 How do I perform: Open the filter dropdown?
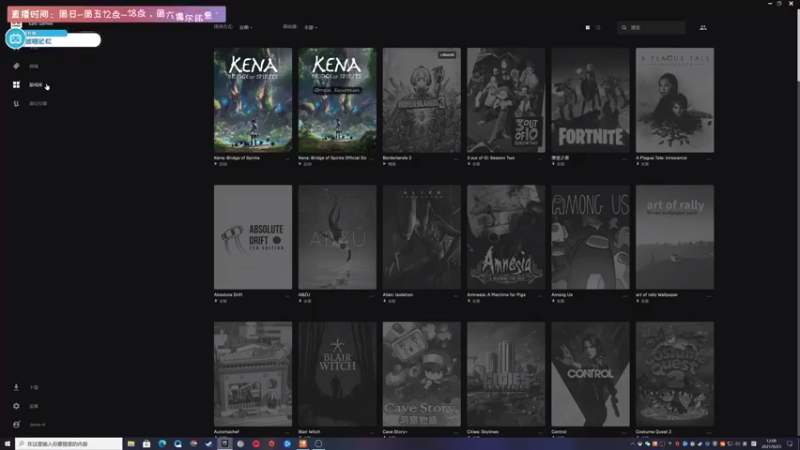click(x=311, y=28)
